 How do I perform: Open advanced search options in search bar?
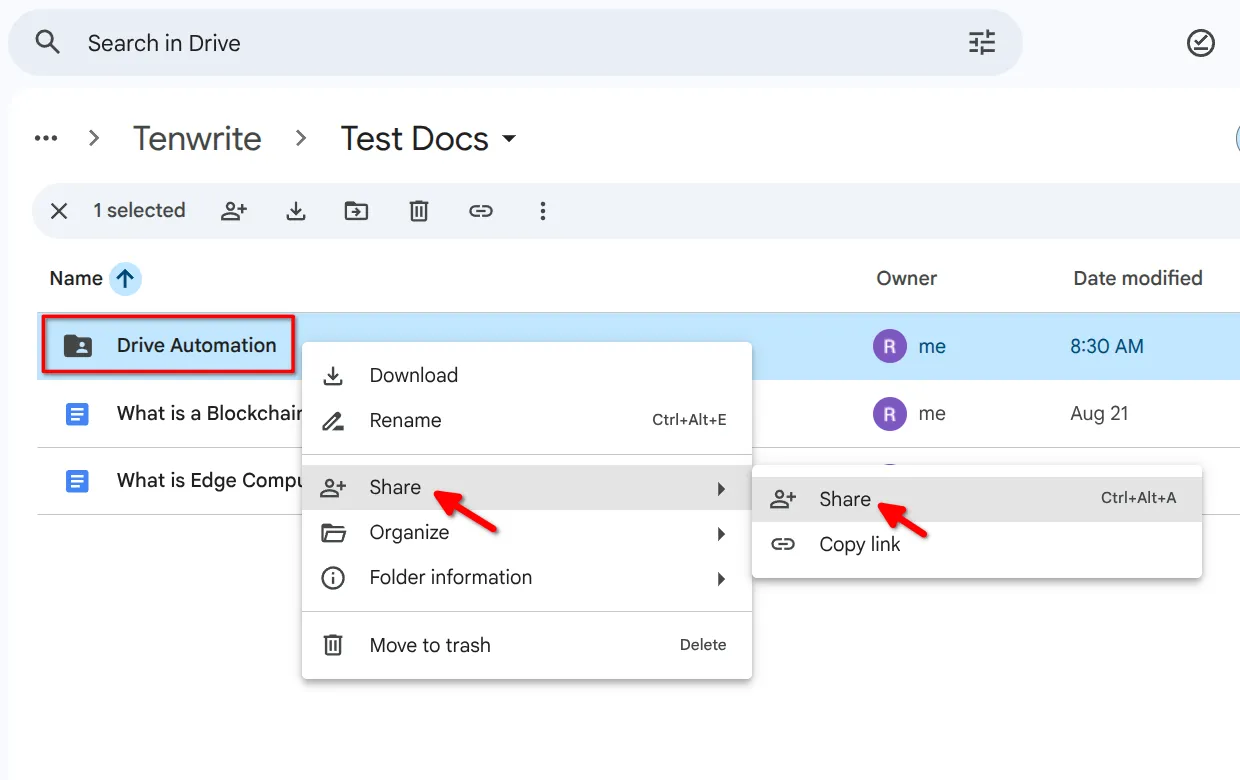pyautogui.click(x=981, y=42)
